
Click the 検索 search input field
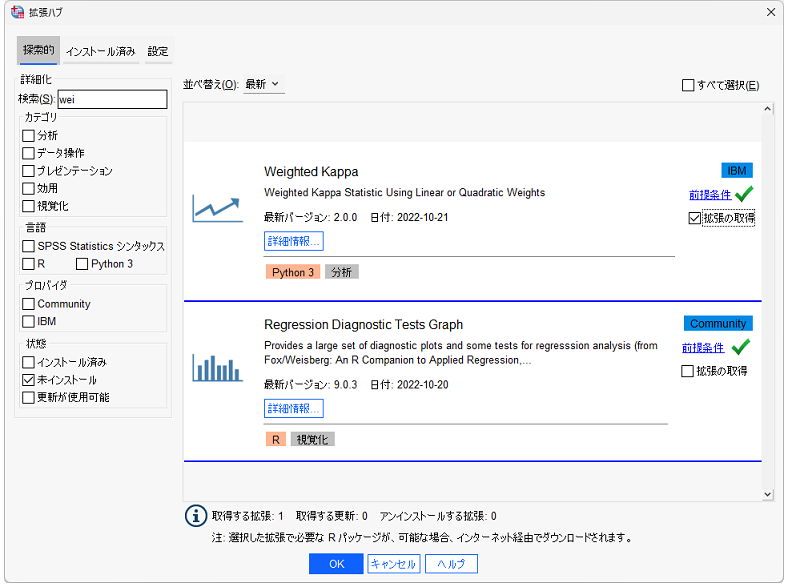[x=112, y=99]
